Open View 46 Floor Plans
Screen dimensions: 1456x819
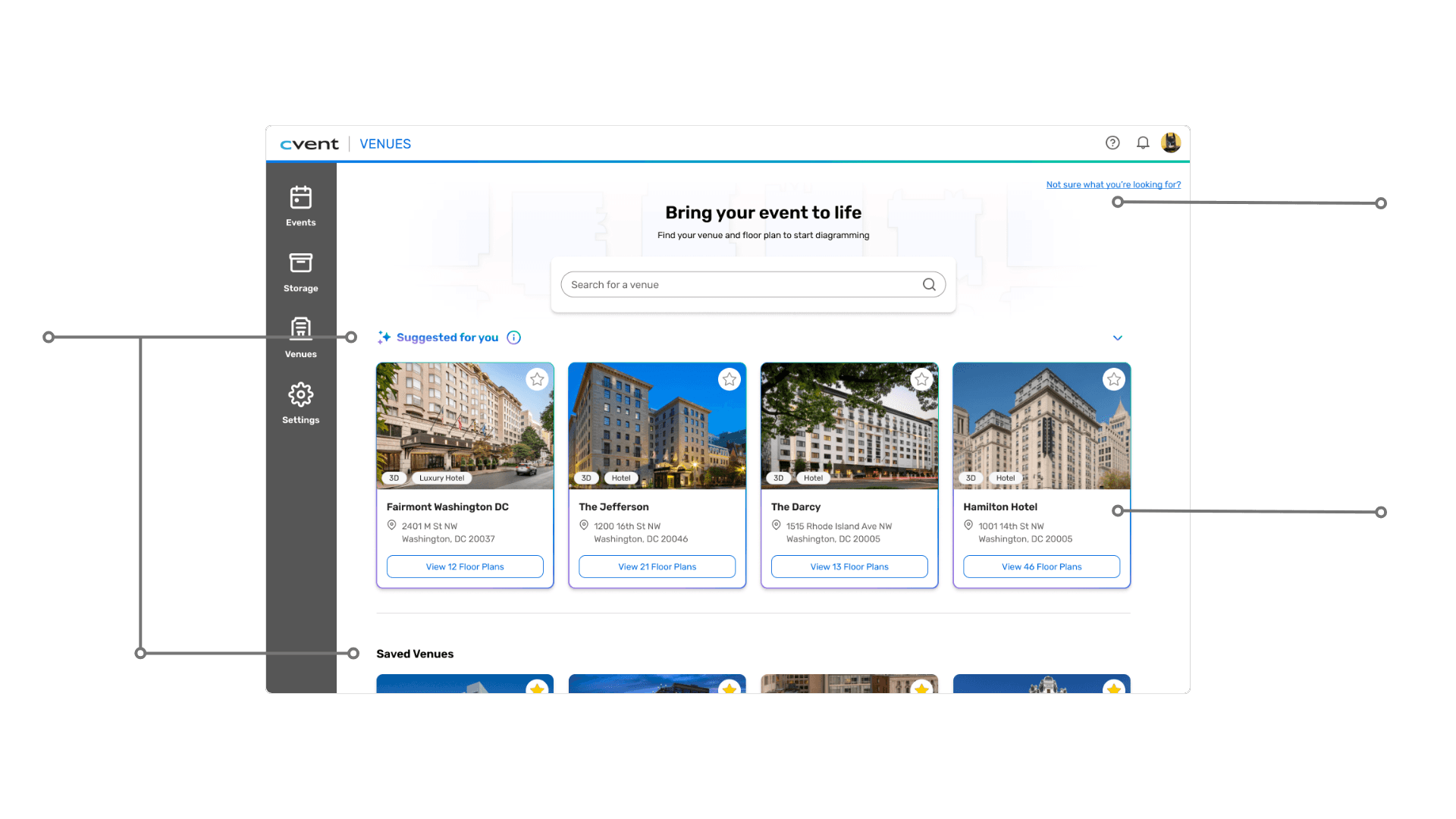(x=1041, y=566)
